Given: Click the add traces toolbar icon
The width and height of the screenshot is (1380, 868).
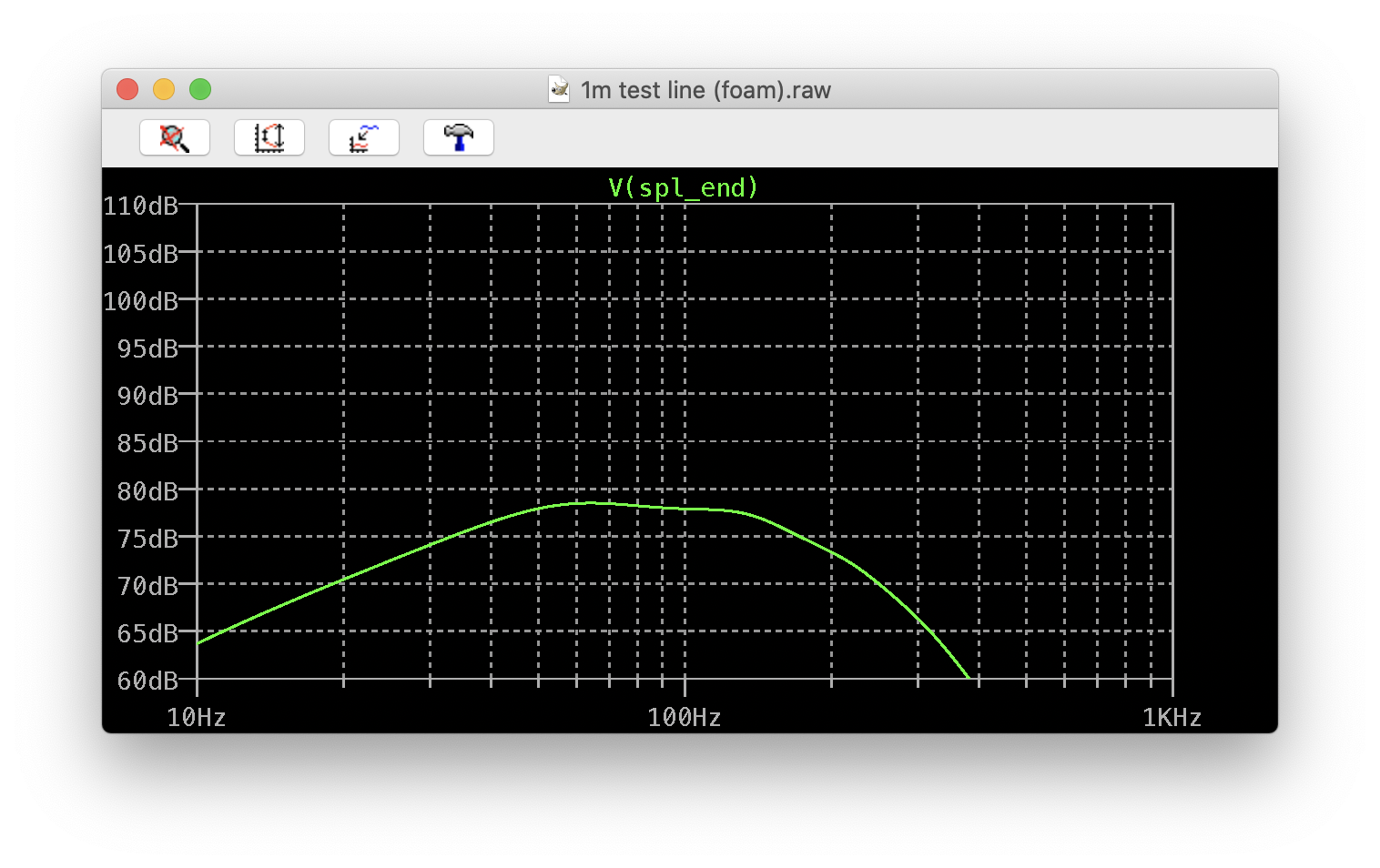Looking at the screenshot, I should (x=364, y=137).
